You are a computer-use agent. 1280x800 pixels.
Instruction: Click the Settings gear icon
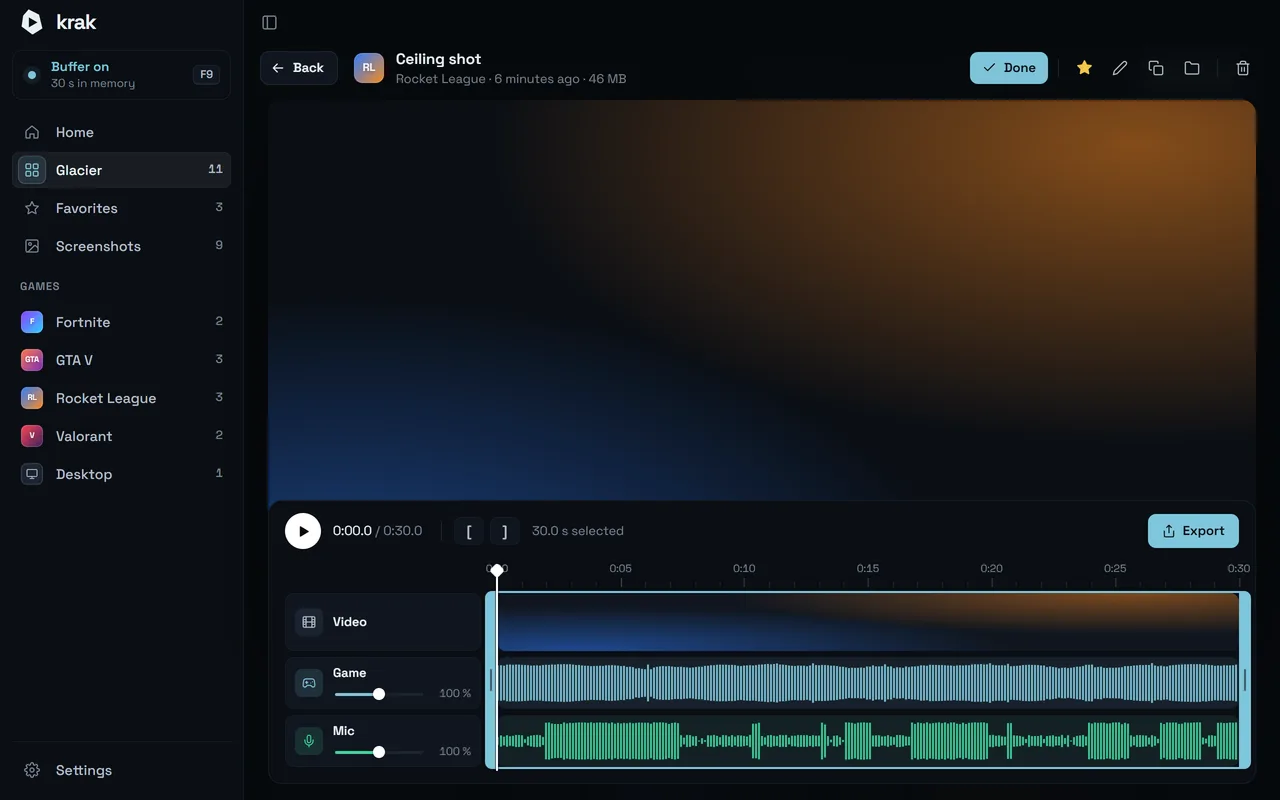[x=32, y=770]
